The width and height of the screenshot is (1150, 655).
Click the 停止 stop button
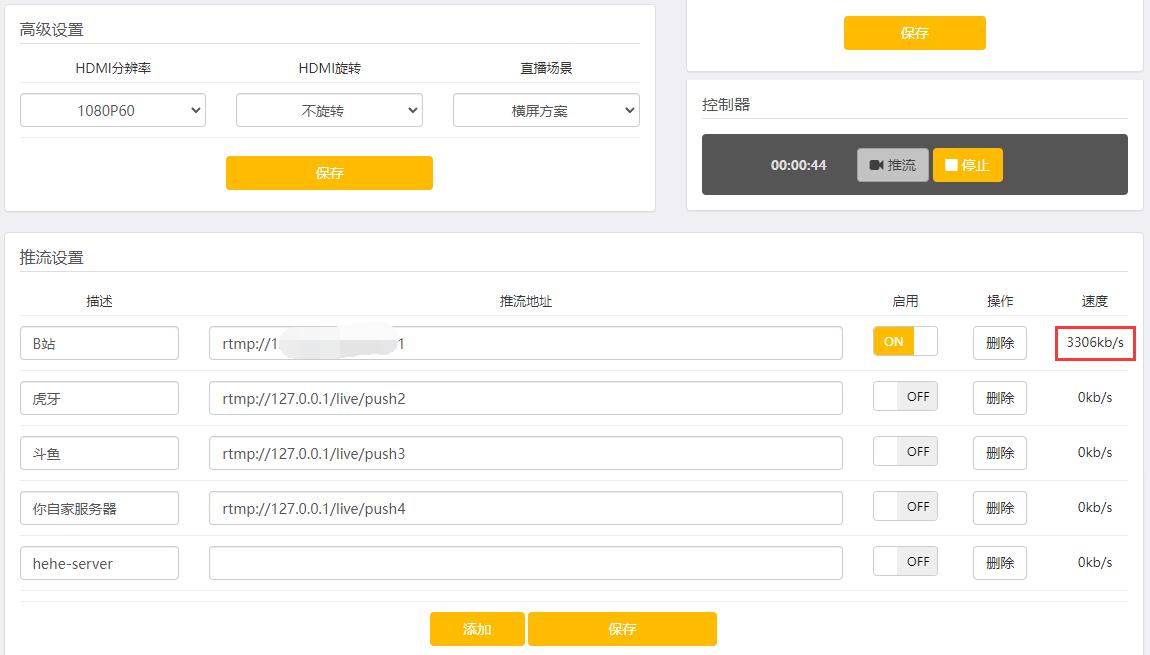[967, 165]
